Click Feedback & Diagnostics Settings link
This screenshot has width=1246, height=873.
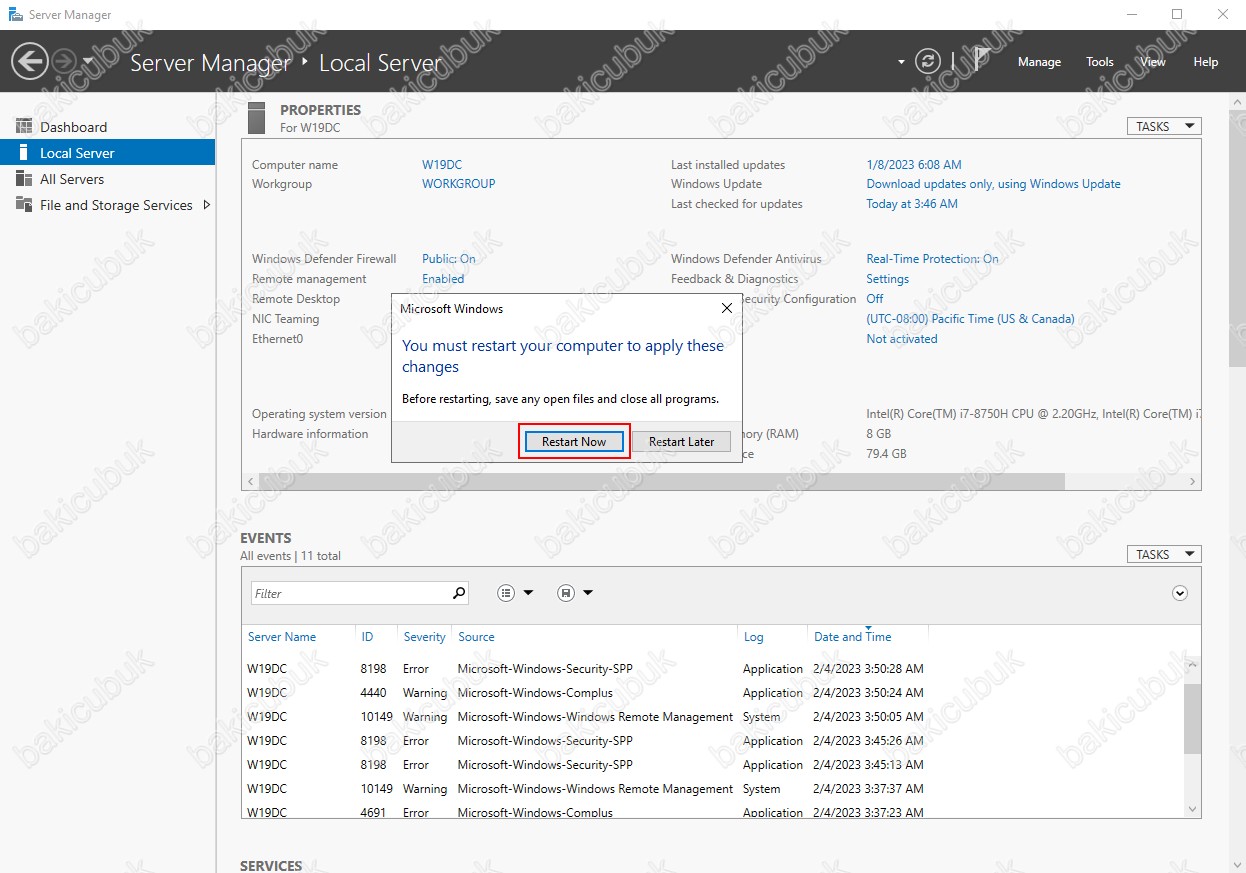(x=888, y=279)
